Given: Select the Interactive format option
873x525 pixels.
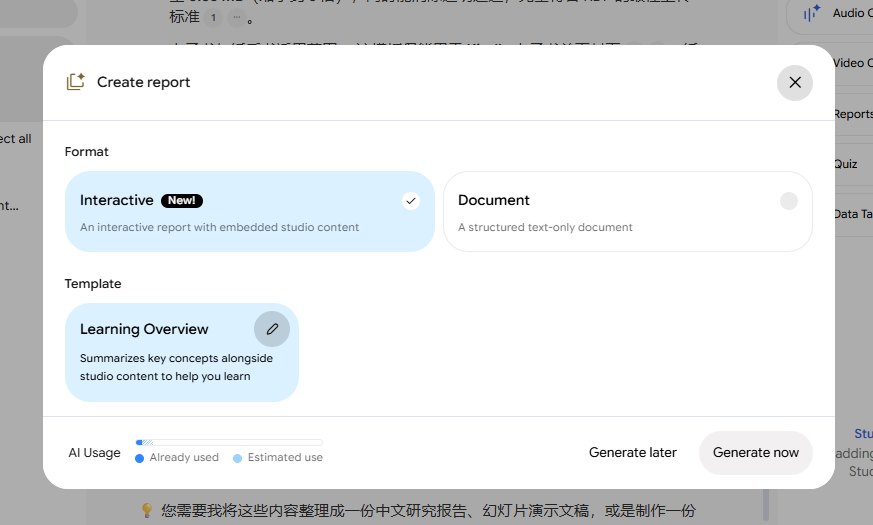Looking at the screenshot, I should click(x=249, y=212).
